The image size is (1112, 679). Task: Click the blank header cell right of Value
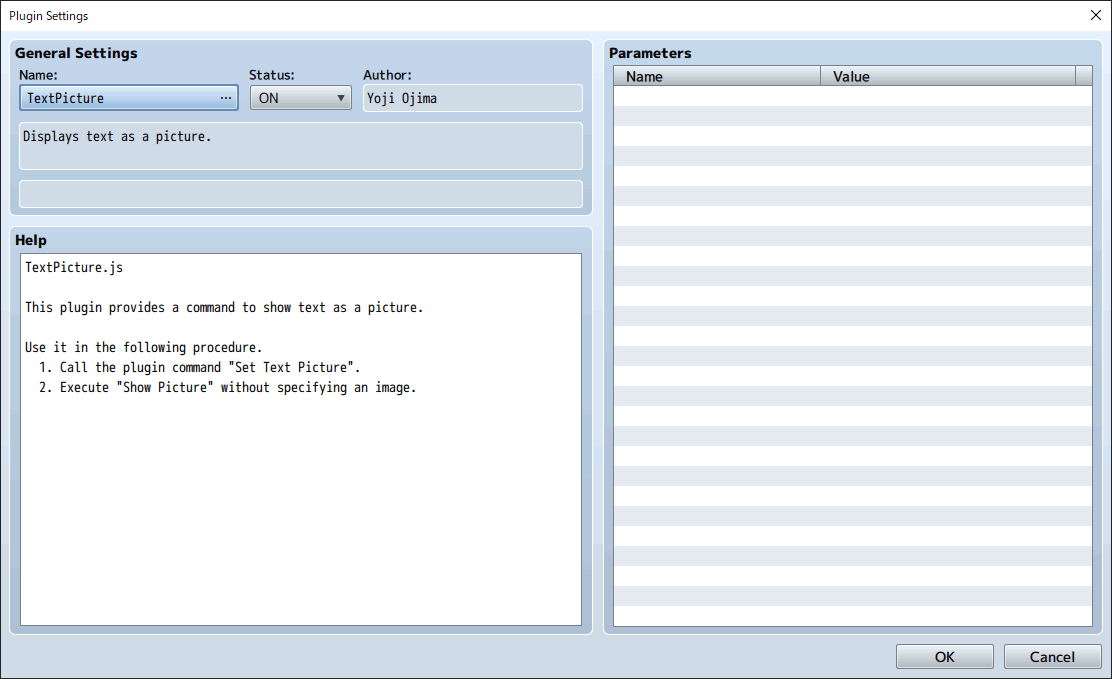click(1084, 76)
